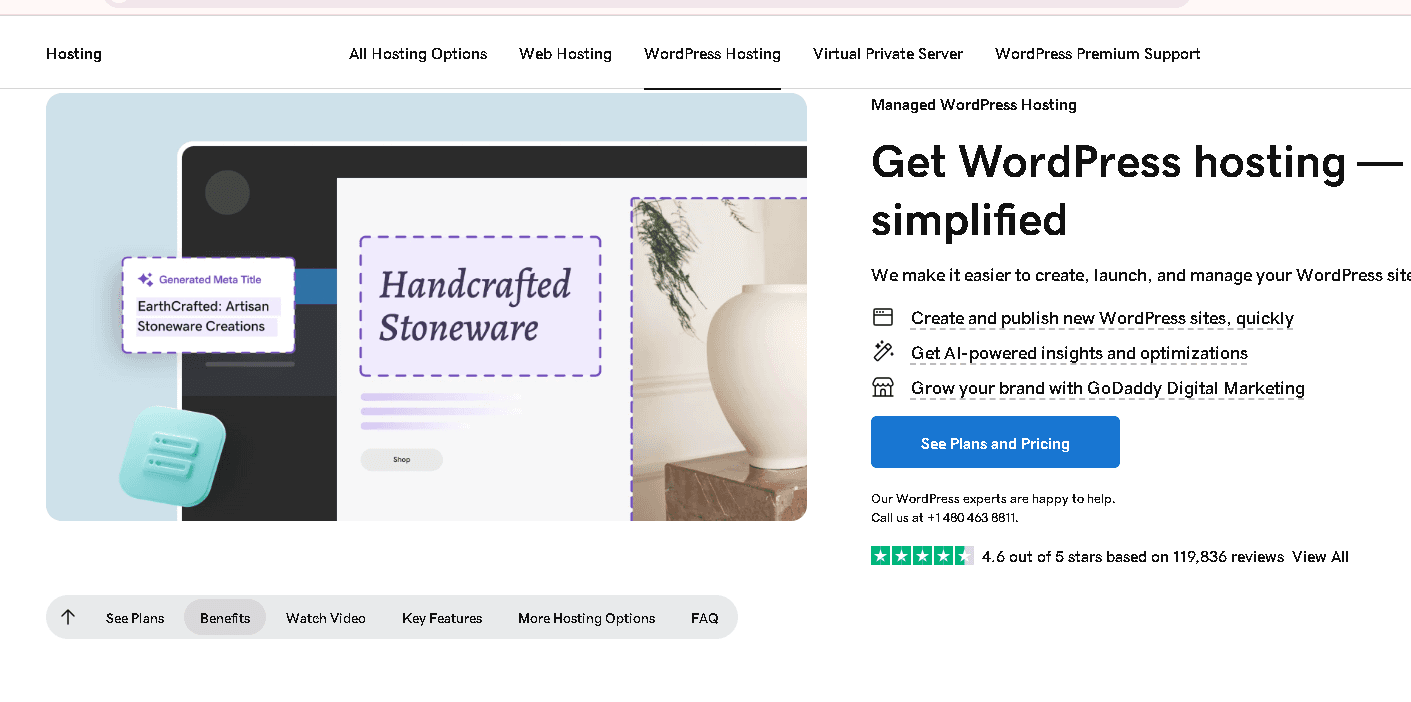Click See Plans and Pricing button
Image resolution: width=1411 pixels, height=702 pixels.
(995, 442)
